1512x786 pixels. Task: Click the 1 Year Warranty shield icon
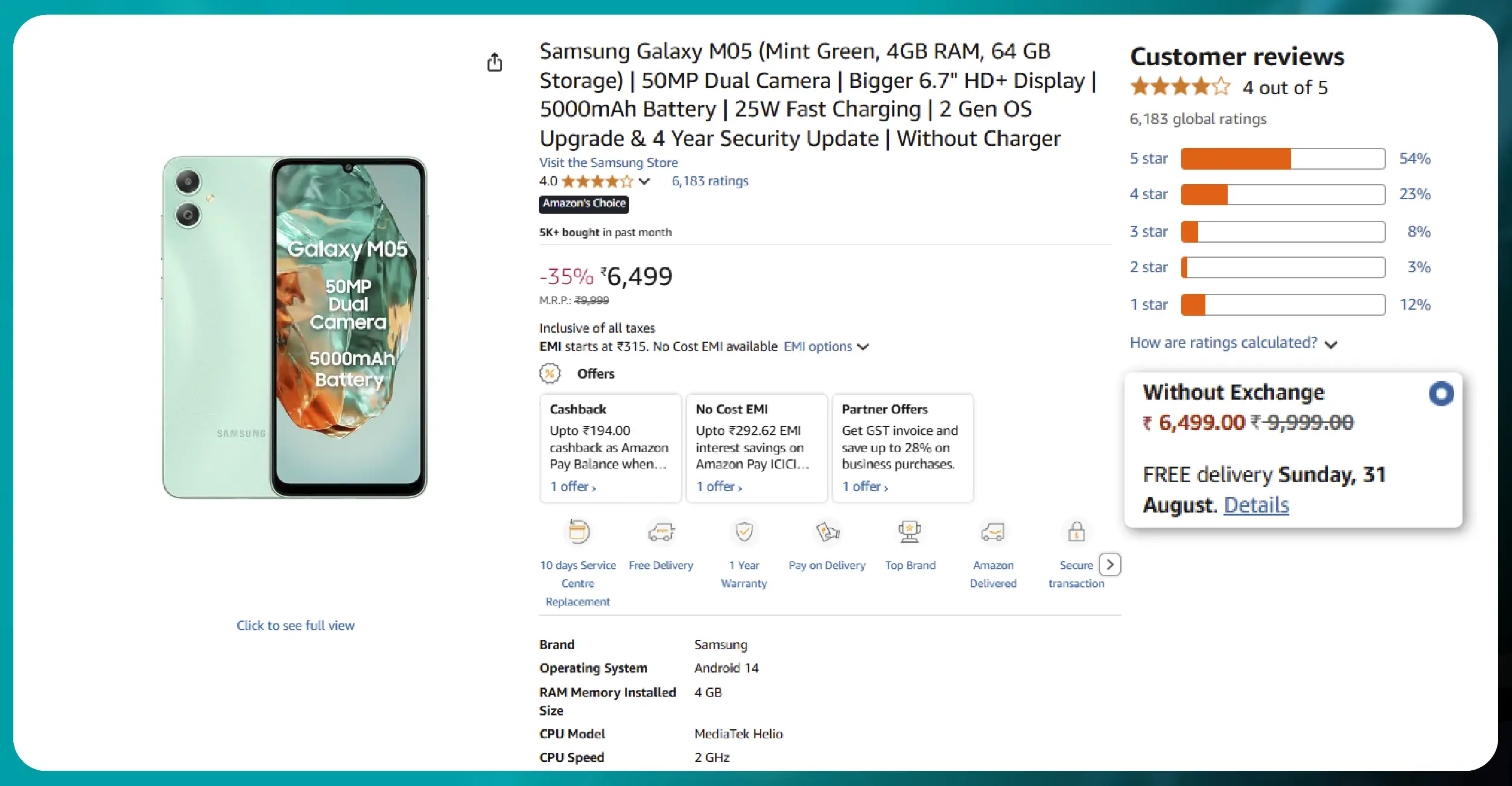tap(744, 532)
